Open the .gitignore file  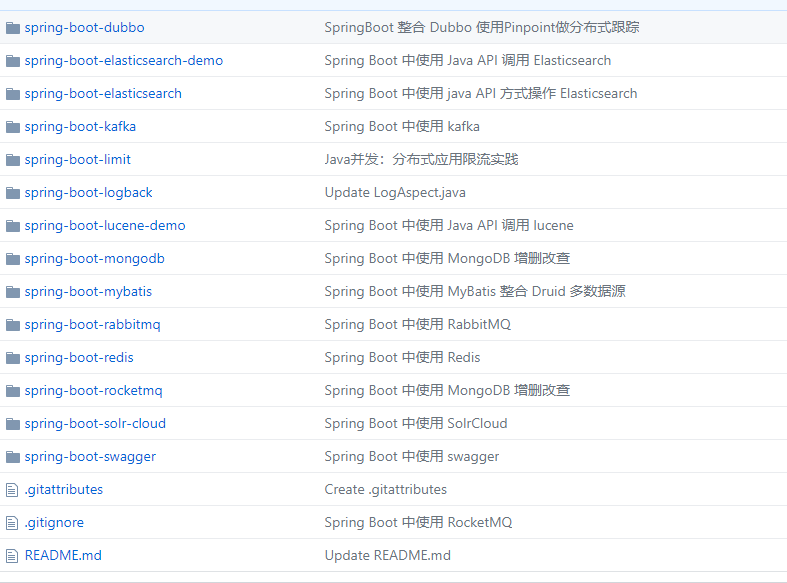point(54,523)
